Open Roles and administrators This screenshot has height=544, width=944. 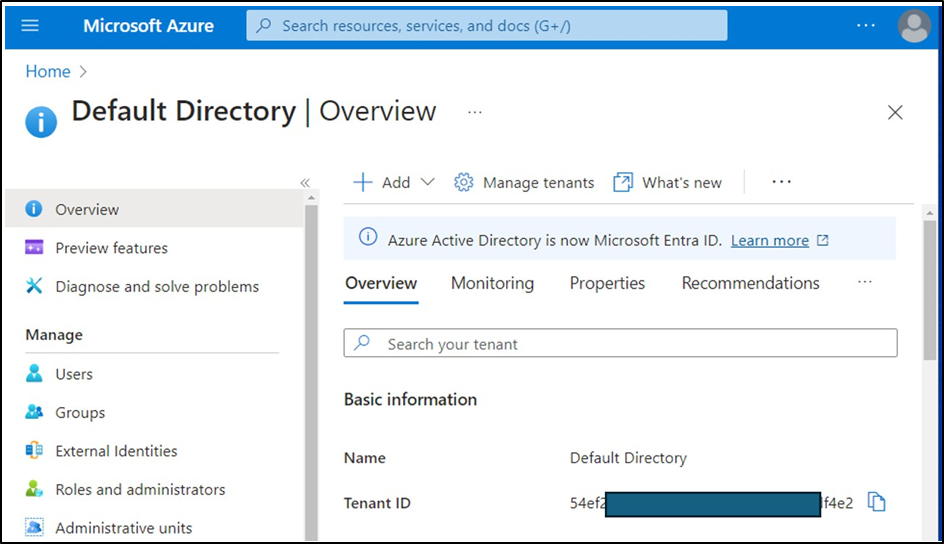click(x=140, y=489)
